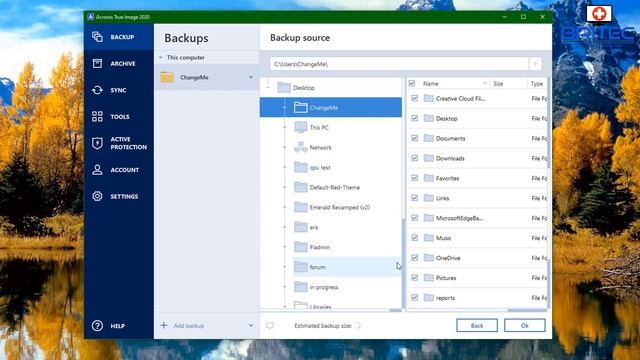Click the in progress folder icon
Image resolution: width=640 pixels, height=360 pixels.
pos(301,287)
